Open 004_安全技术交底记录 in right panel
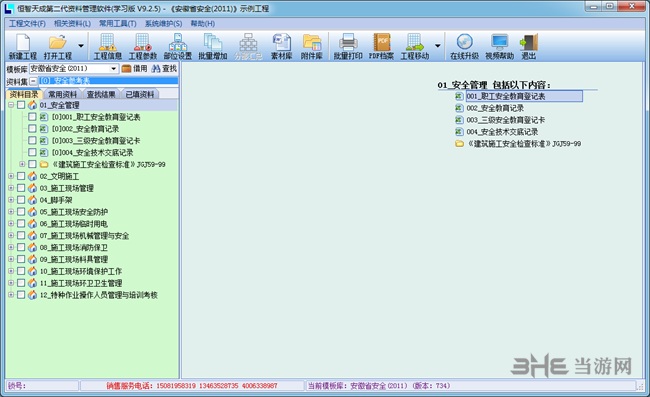 (502, 132)
